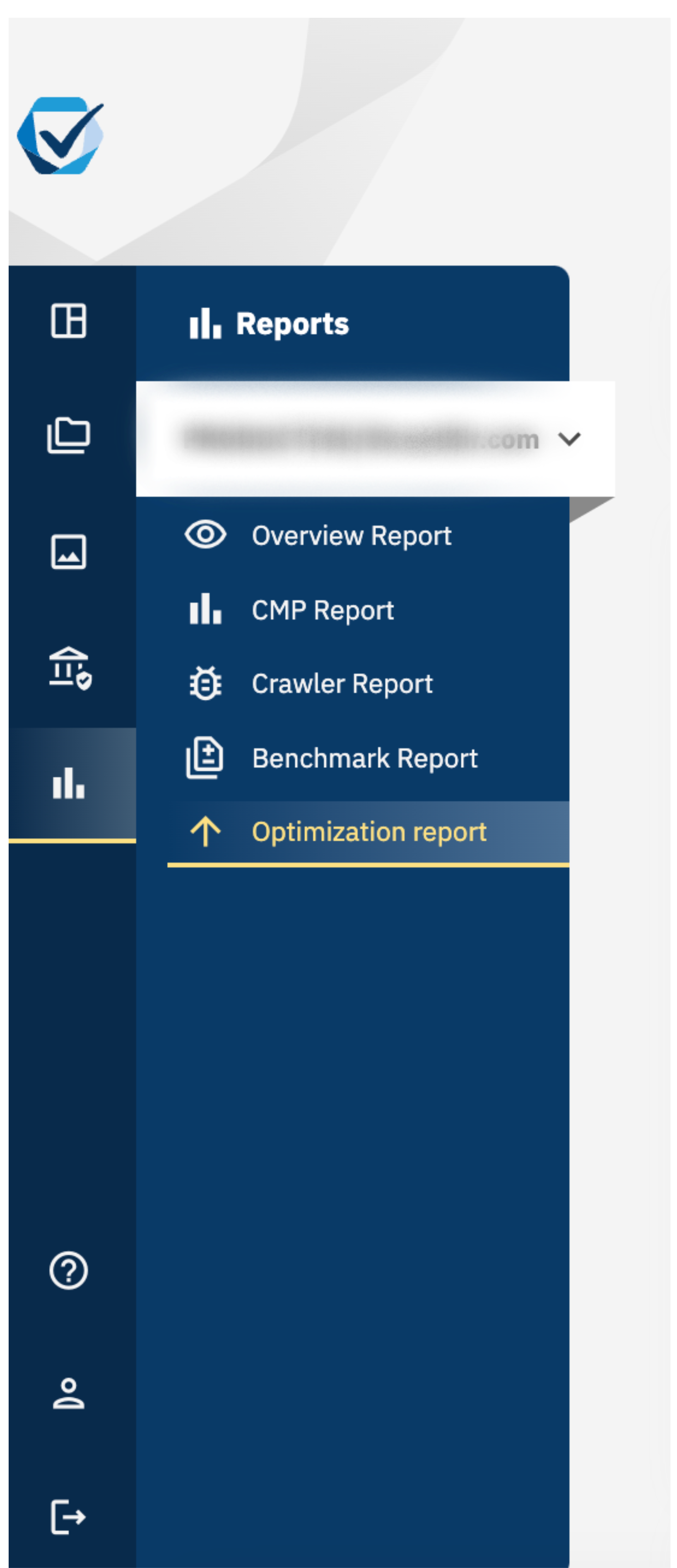This screenshot has width=677, height=1568.
Task: Click the bar chart icon beside CMP Report
Action: [x=205, y=609]
